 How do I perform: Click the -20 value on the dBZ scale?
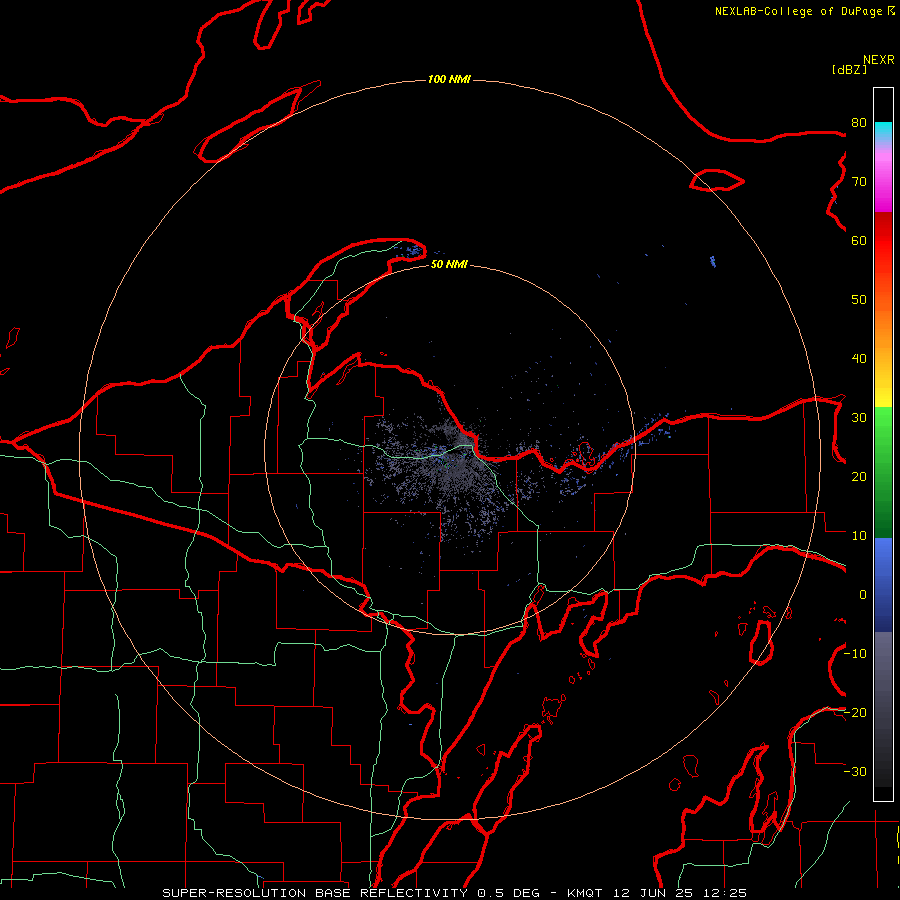click(855, 713)
